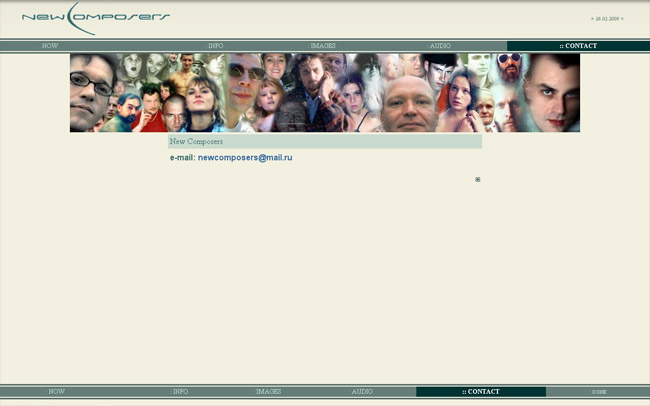Open AUDIO in the bottom navigation bar
This screenshot has width=650, height=406.
click(361, 391)
